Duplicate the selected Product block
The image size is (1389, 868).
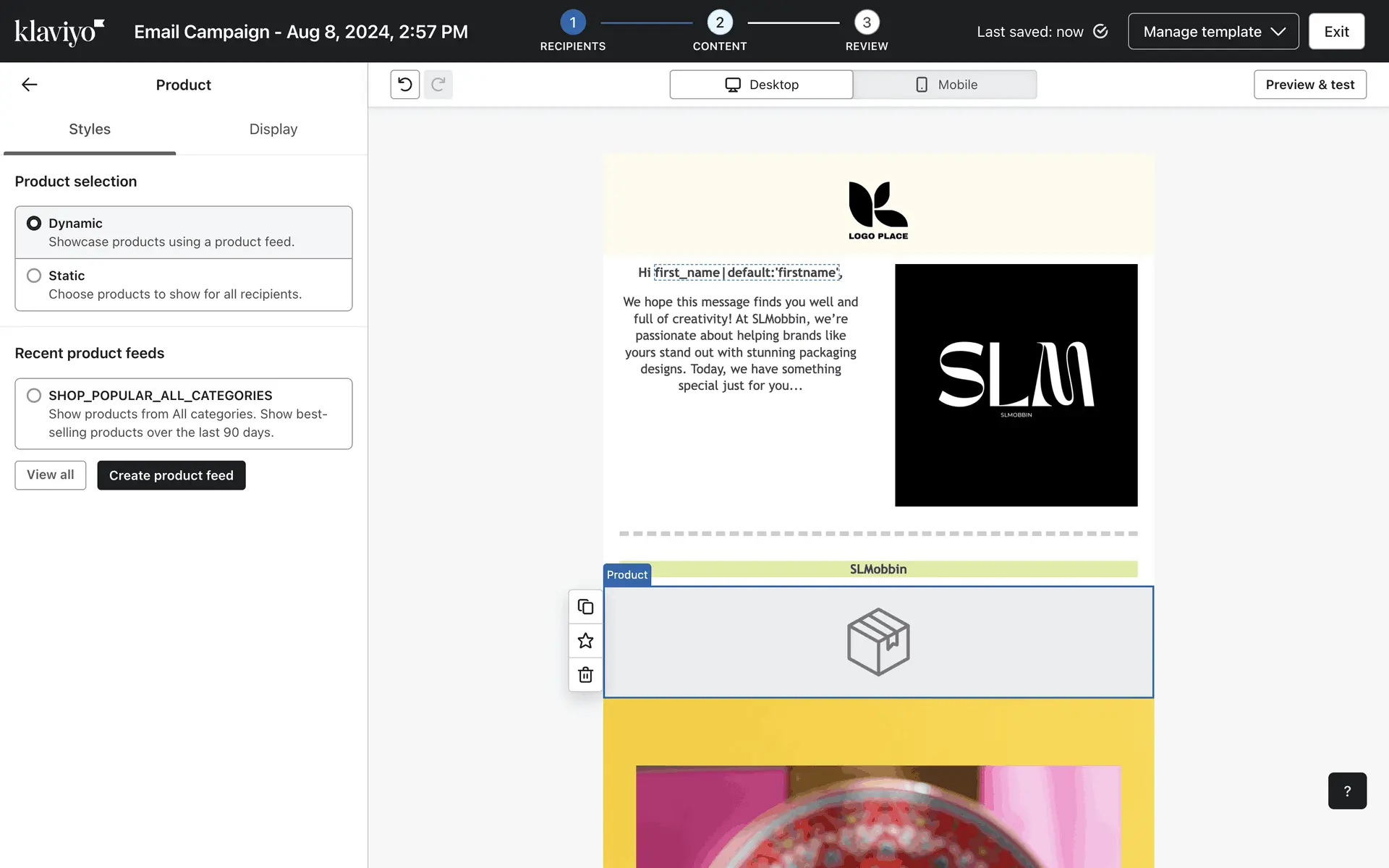585,607
